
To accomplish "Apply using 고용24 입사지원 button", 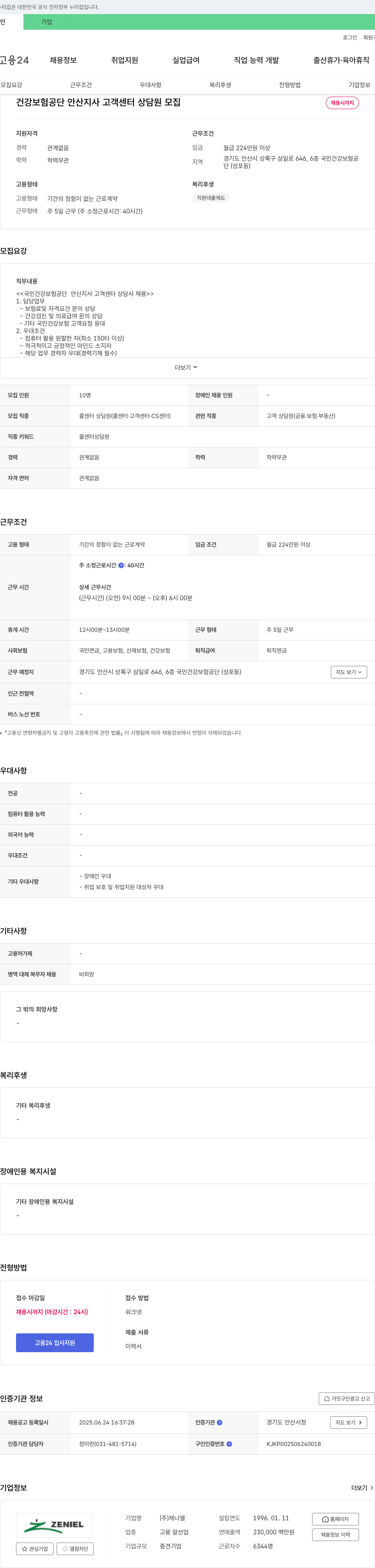I will (x=55, y=1342).
